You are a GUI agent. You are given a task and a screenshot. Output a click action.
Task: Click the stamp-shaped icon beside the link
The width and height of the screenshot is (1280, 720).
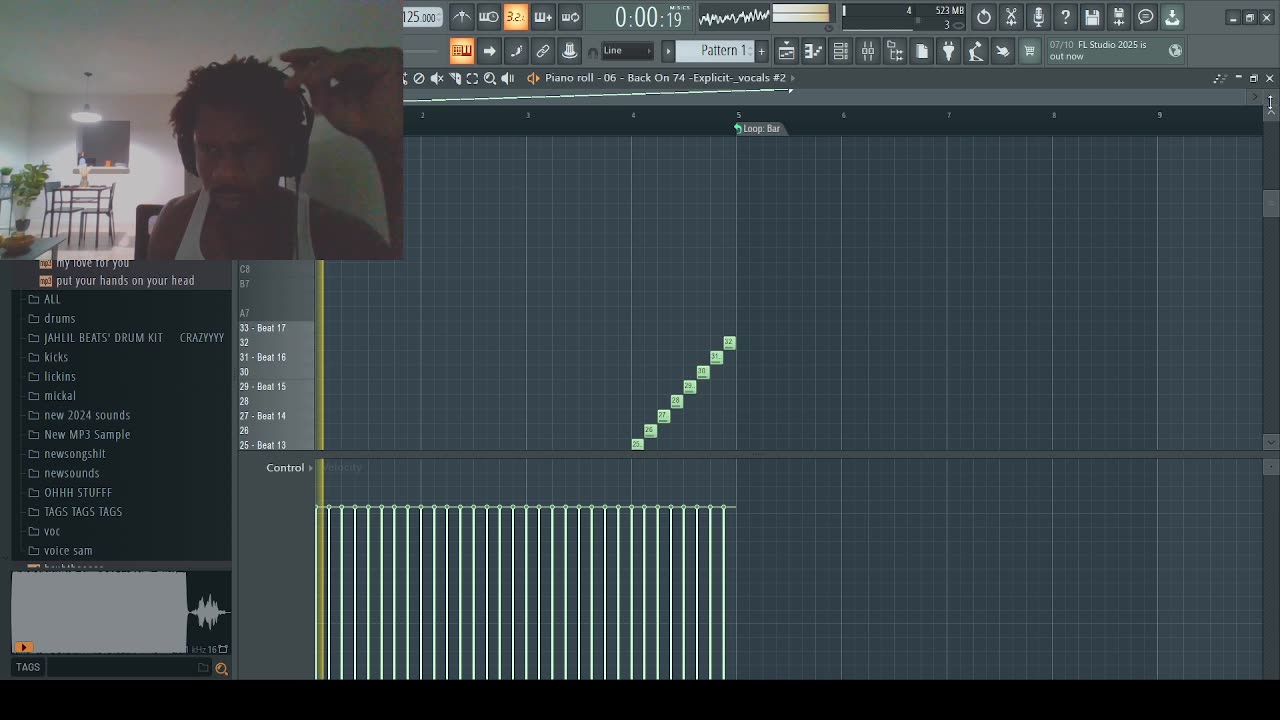coord(569,51)
